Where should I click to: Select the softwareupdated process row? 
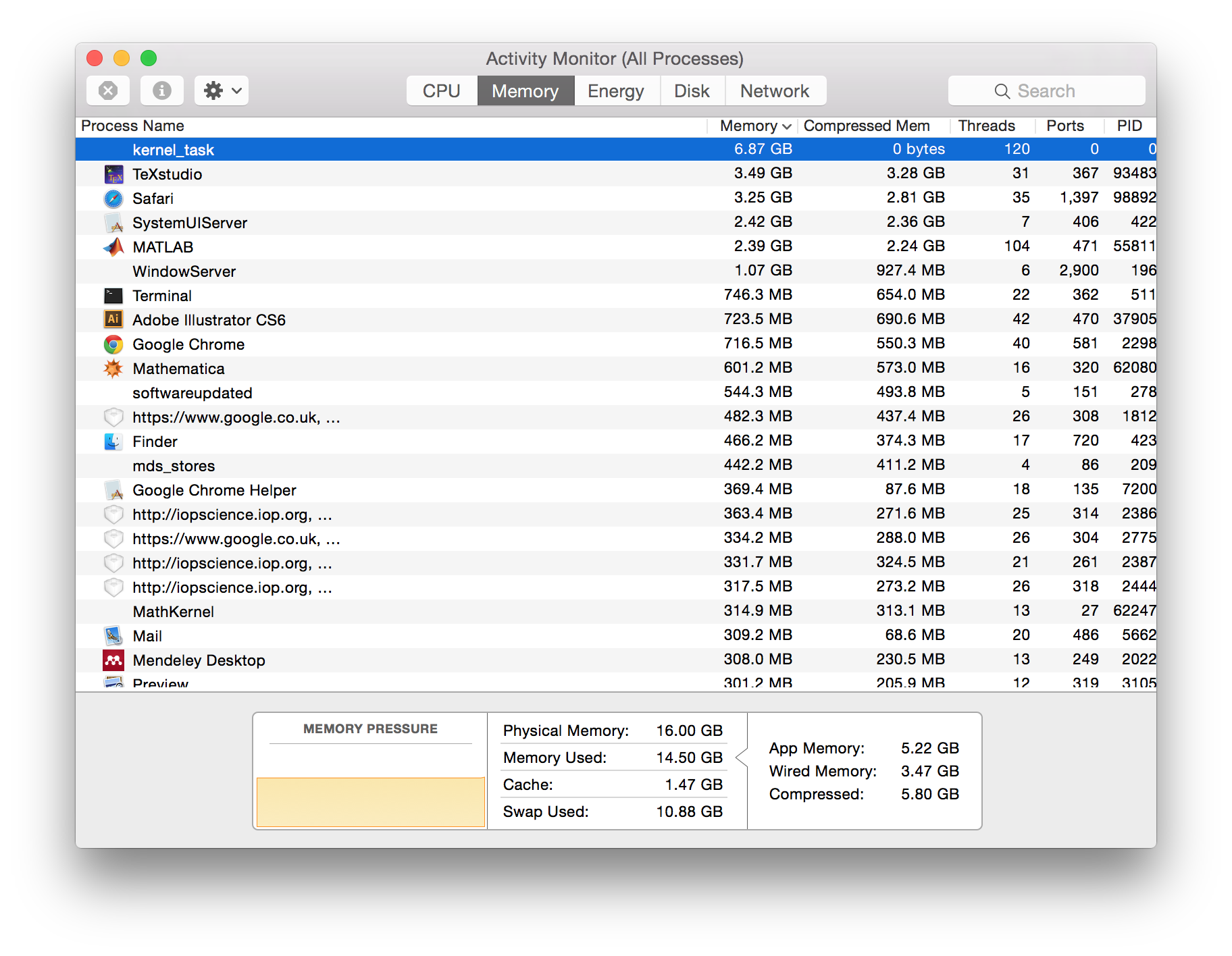pyautogui.click(x=616, y=393)
